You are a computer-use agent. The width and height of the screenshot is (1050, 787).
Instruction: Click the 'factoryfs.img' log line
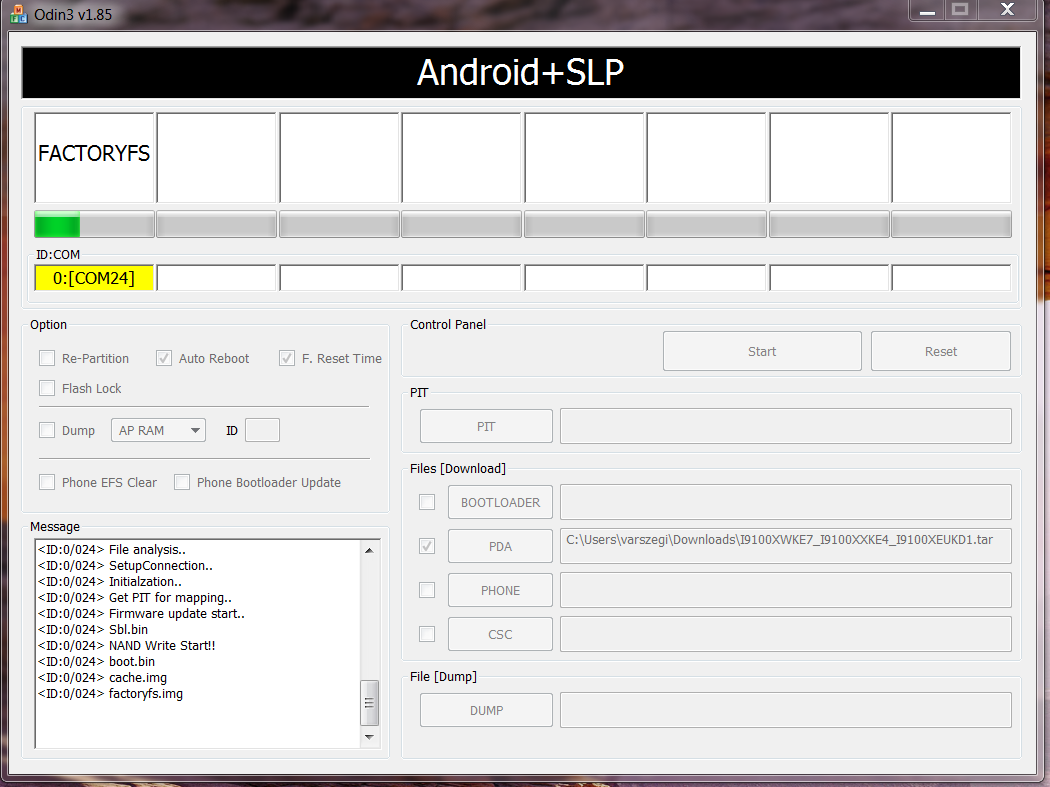110,694
